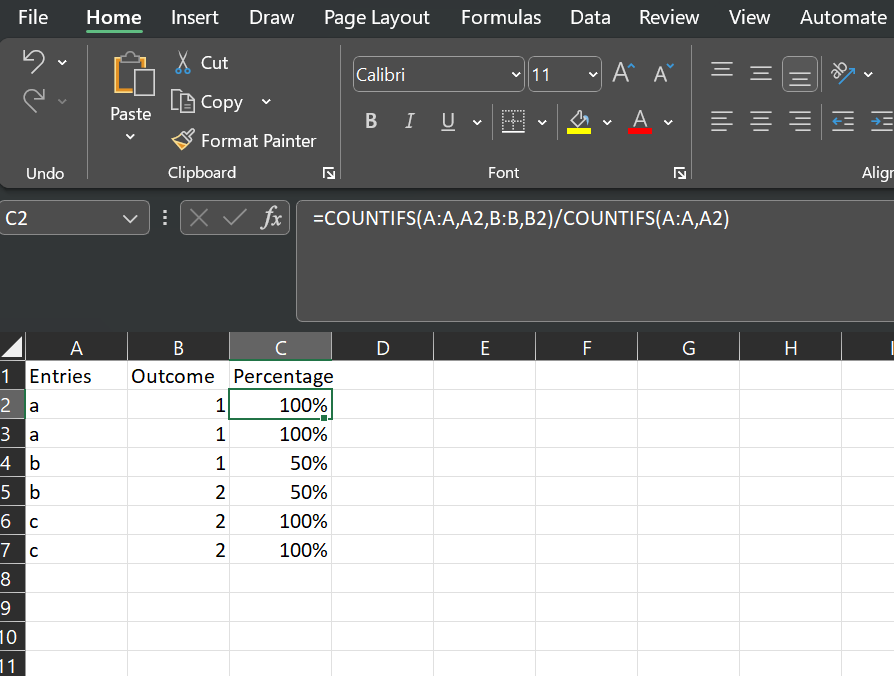Click the Format Painter label
Image resolution: width=894 pixels, height=676 pixels.
(258, 141)
